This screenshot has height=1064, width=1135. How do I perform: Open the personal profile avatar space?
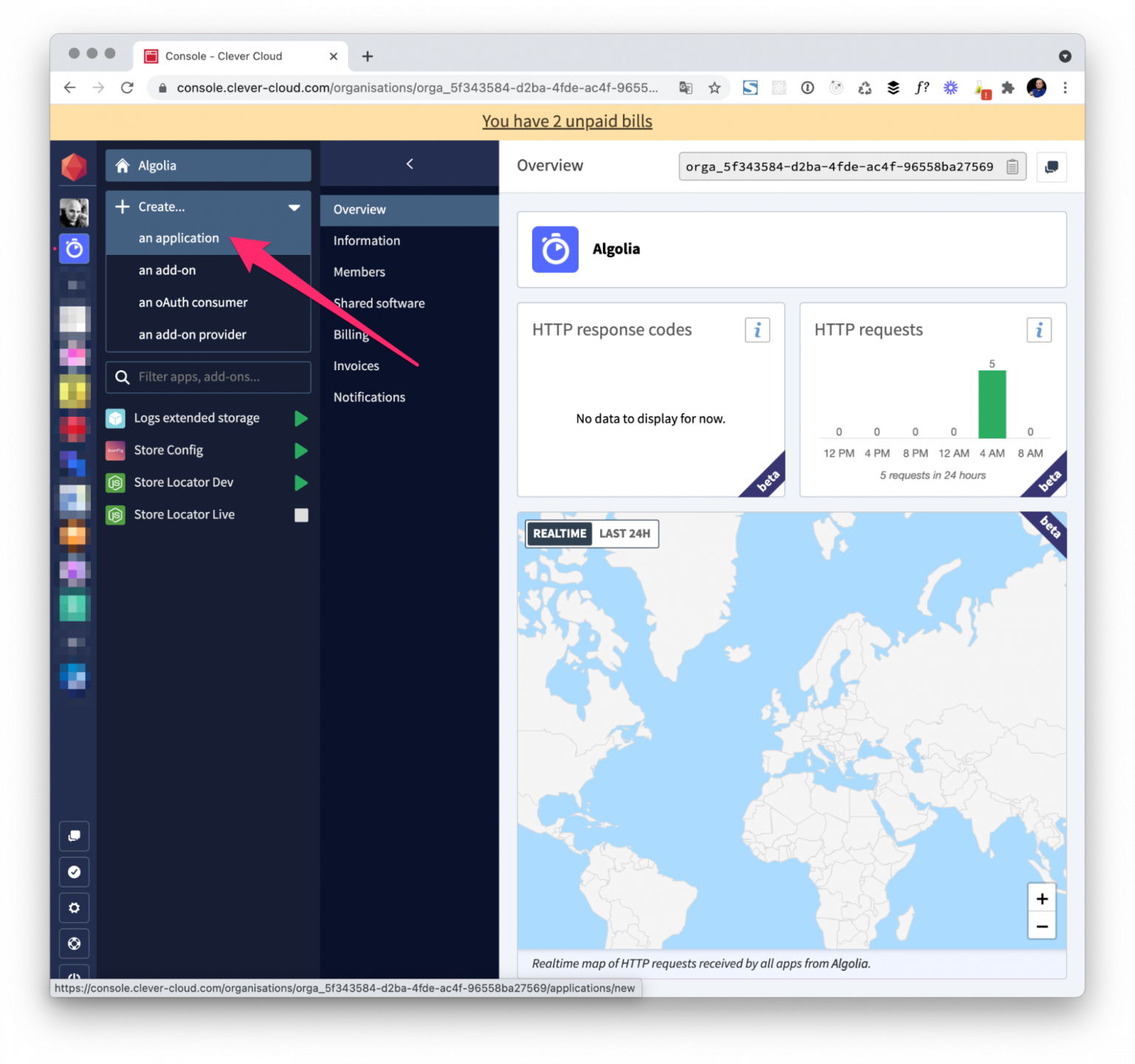[x=74, y=213]
